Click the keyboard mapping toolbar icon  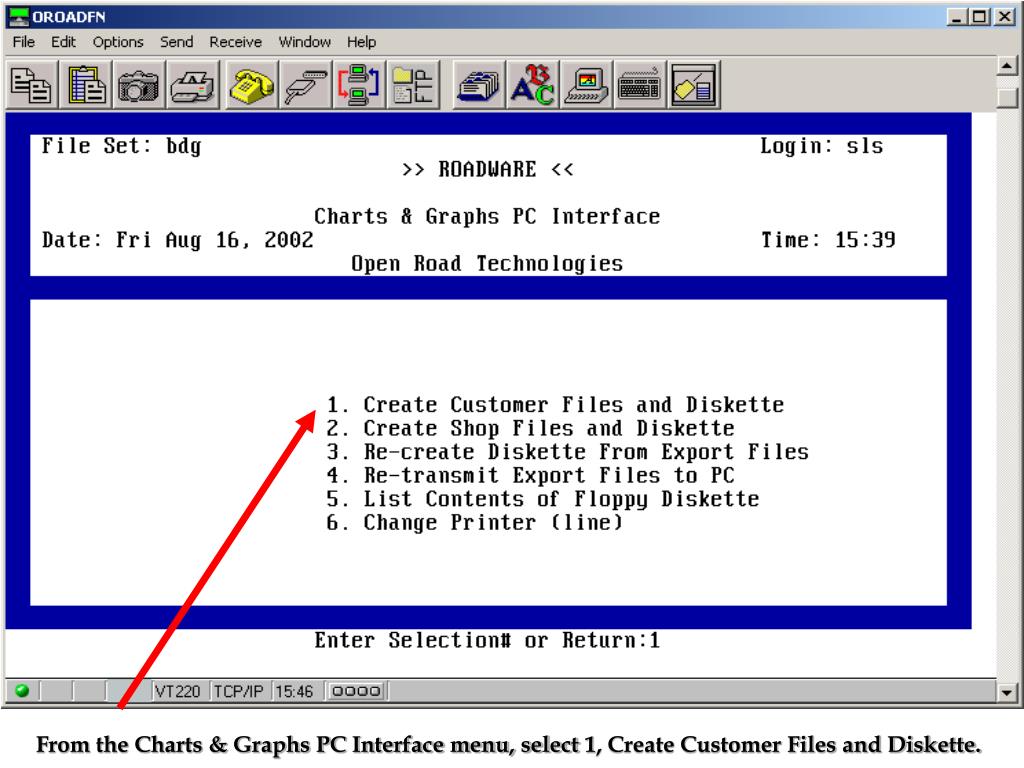[x=640, y=85]
